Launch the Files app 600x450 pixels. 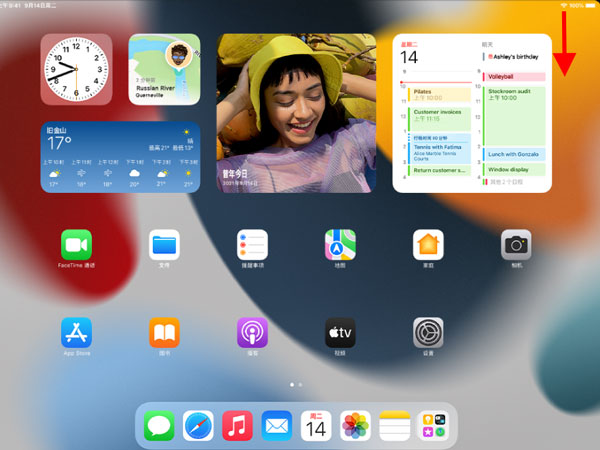pyautogui.click(x=164, y=244)
